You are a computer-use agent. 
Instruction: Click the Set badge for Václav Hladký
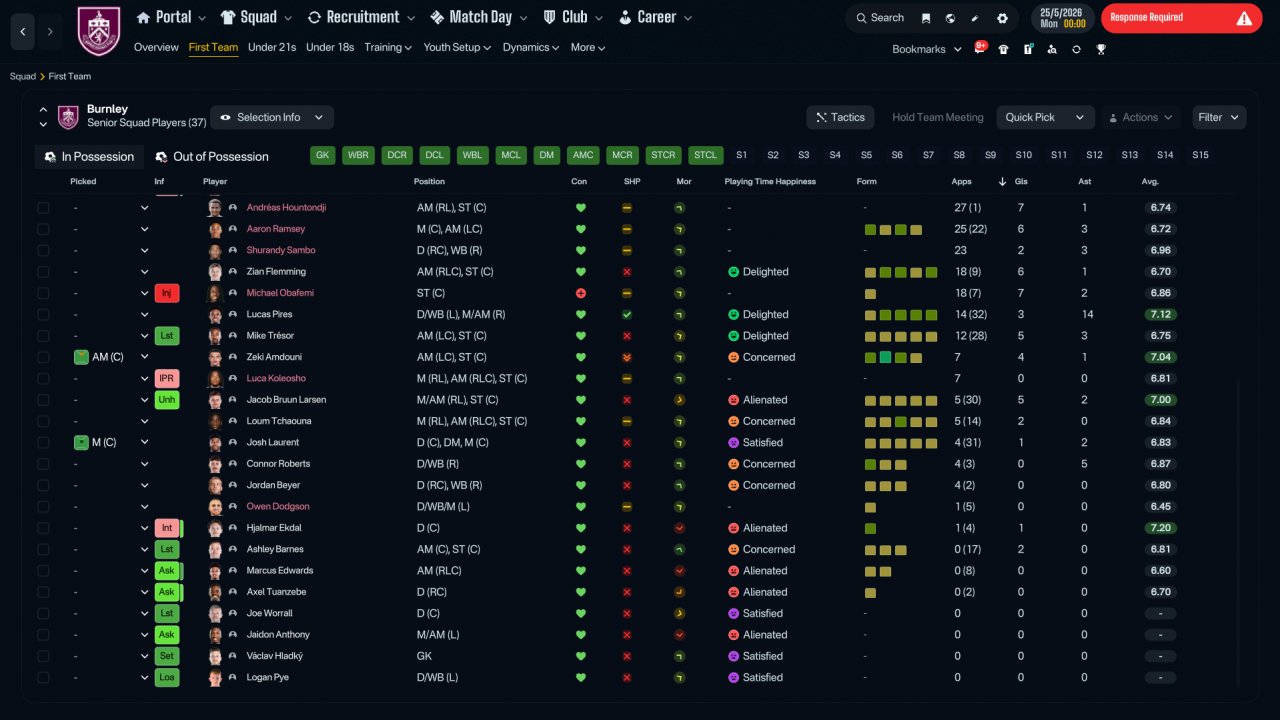coord(167,656)
